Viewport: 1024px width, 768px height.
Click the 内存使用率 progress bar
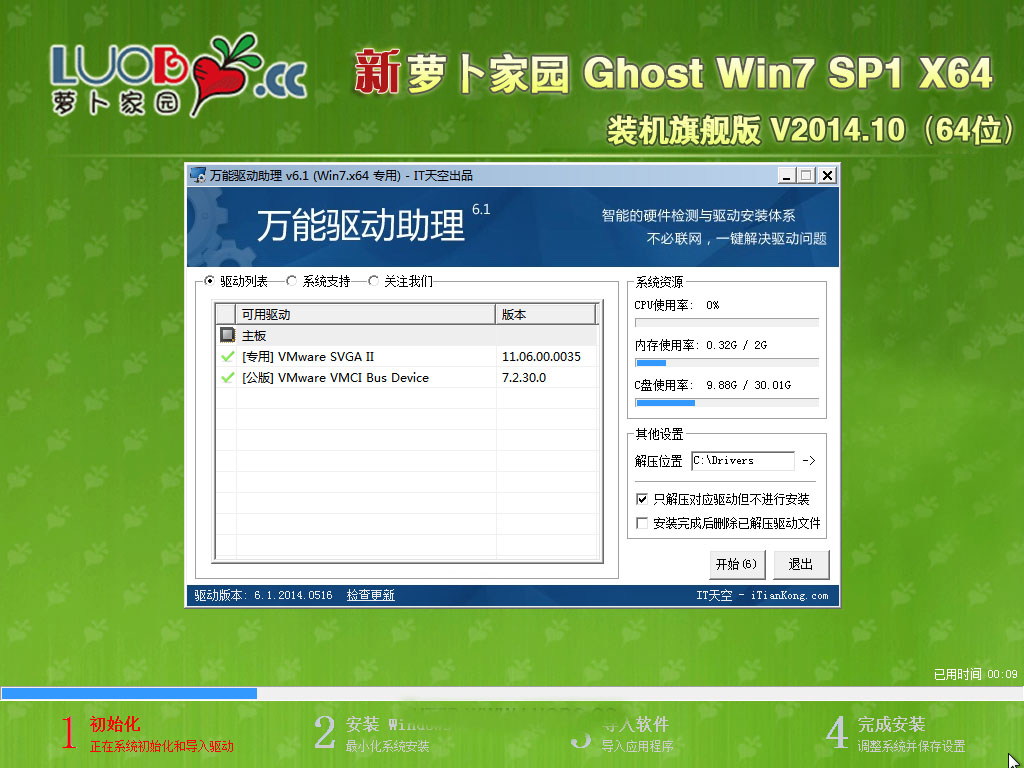[x=727, y=362]
